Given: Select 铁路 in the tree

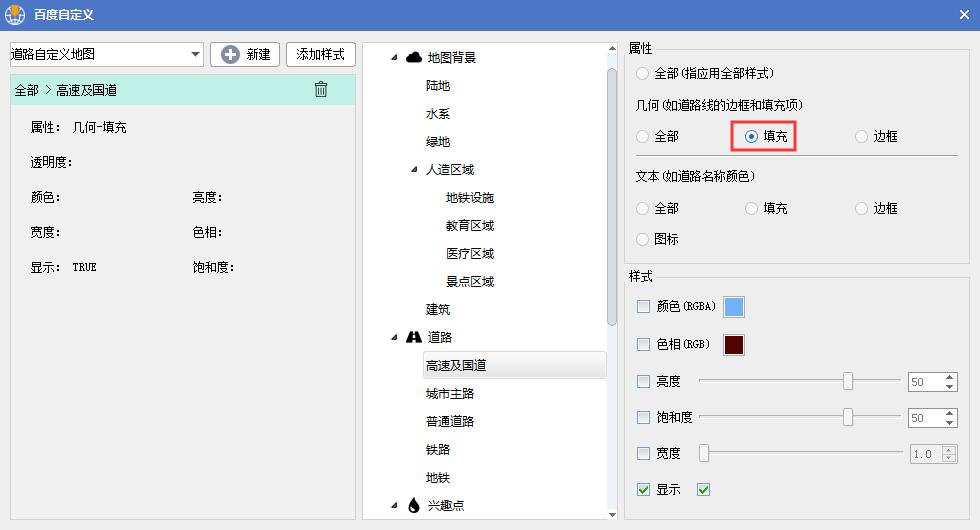Looking at the screenshot, I should [x=438, y=449].
